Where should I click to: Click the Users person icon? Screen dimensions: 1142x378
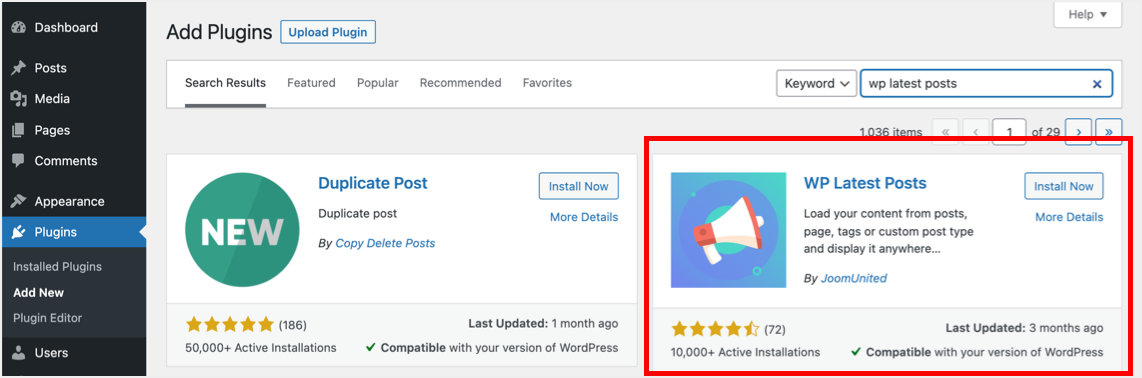coord(19,353)
